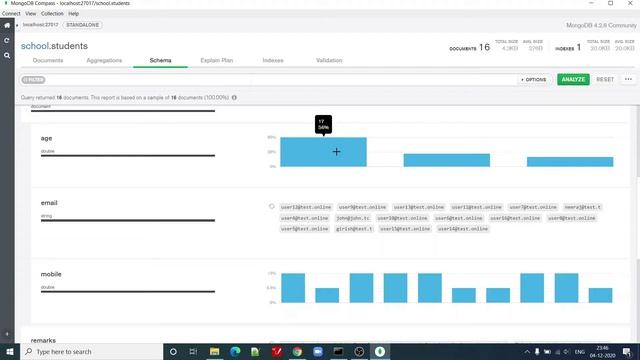Click into the filter query input field
The width and height of the screenshot is (640, 360).
point(280,80)
